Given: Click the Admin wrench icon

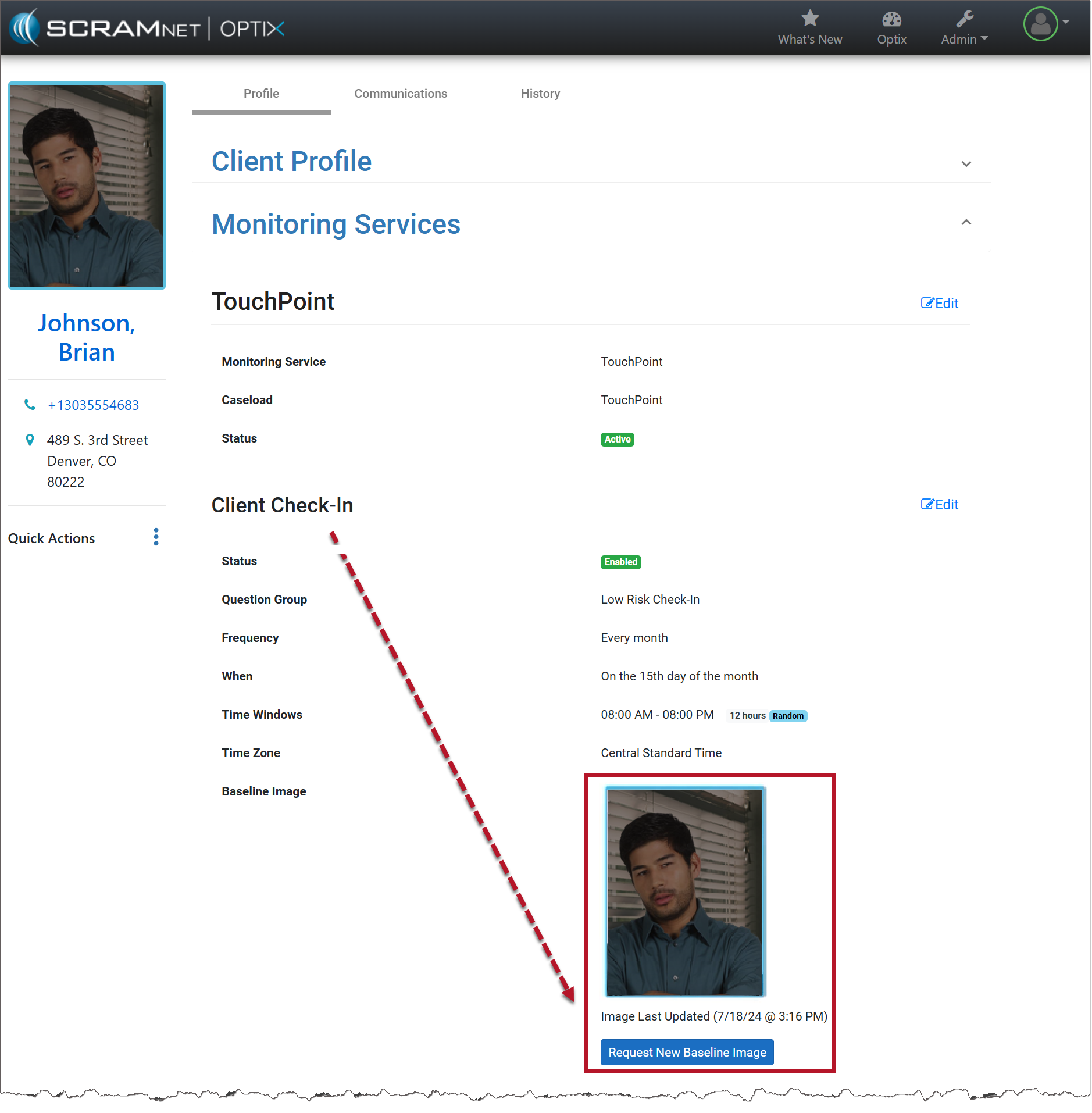Looking at the screenshot, I should [x=964, y=20].
